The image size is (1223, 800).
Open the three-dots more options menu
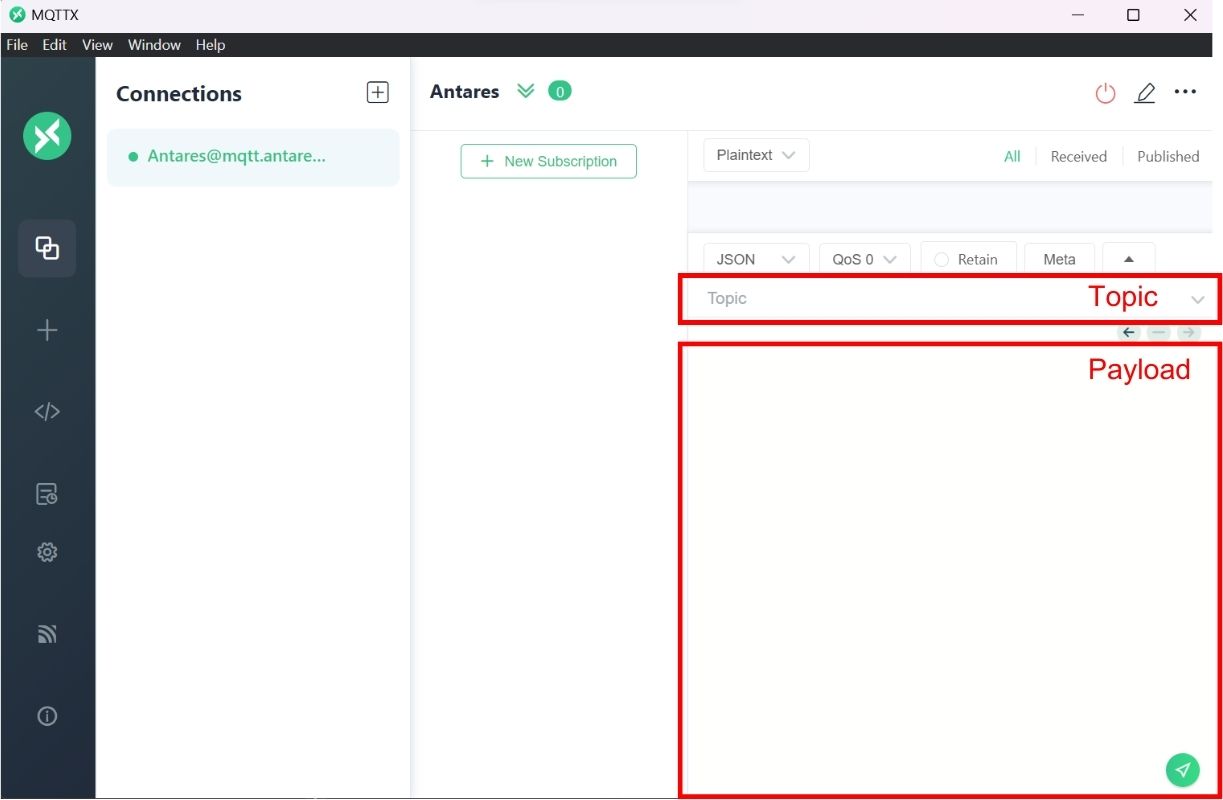1185,92
